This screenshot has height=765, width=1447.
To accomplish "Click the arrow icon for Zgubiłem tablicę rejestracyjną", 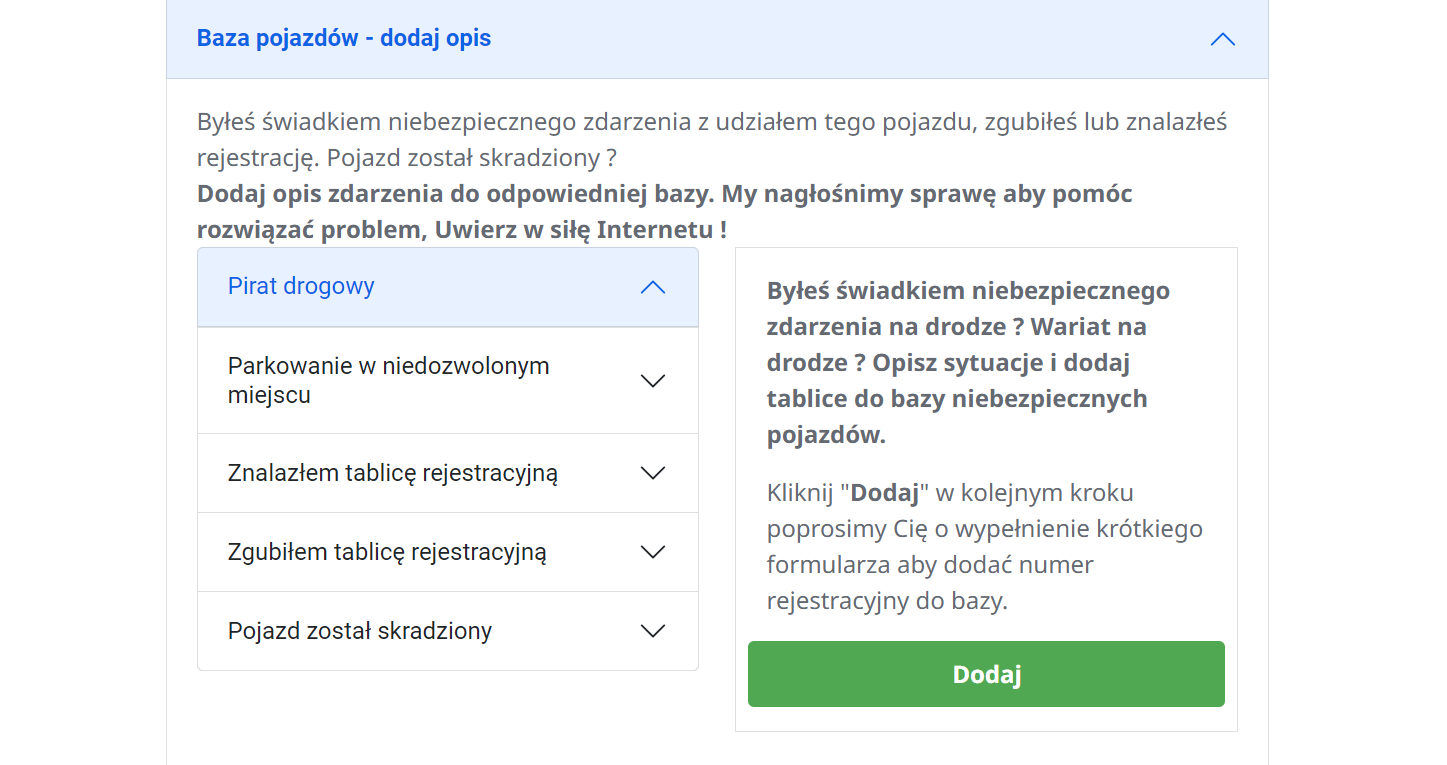I will [x=653, y=551].
